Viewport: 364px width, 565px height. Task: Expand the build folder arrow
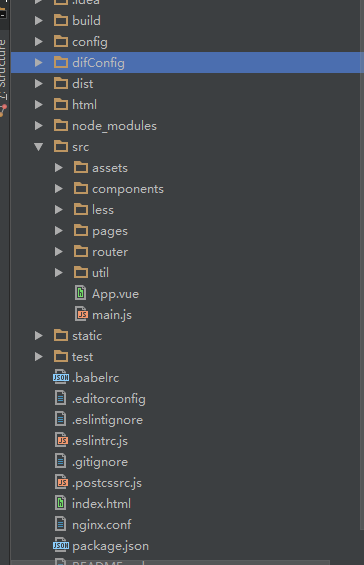coord(39,21)
